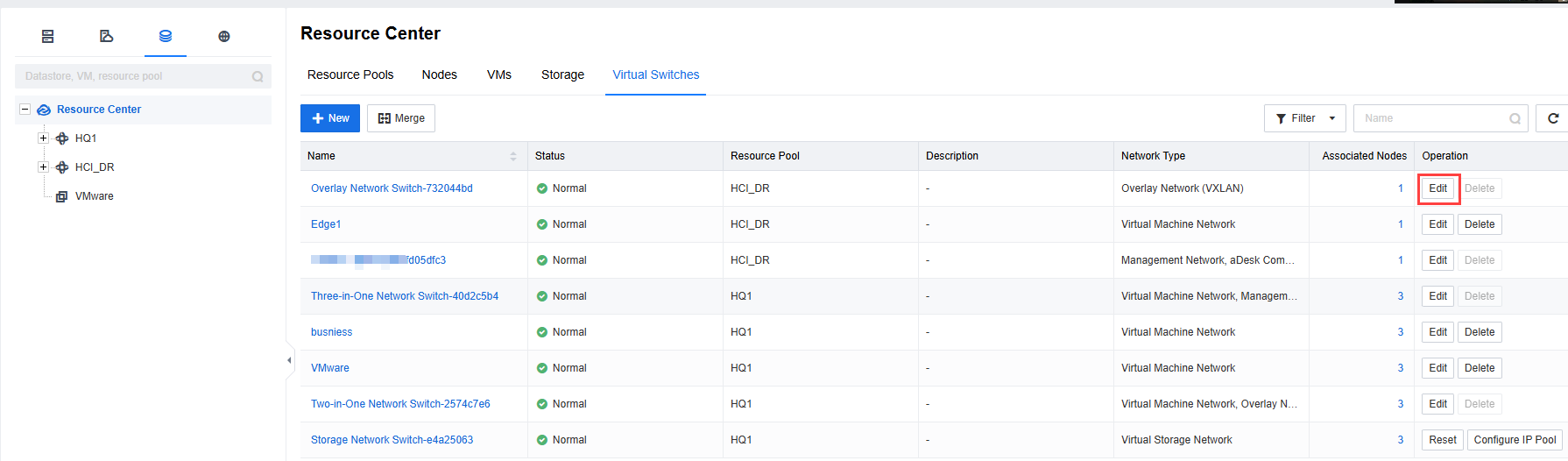Edit the busniess switch

tap(1438, 332)
